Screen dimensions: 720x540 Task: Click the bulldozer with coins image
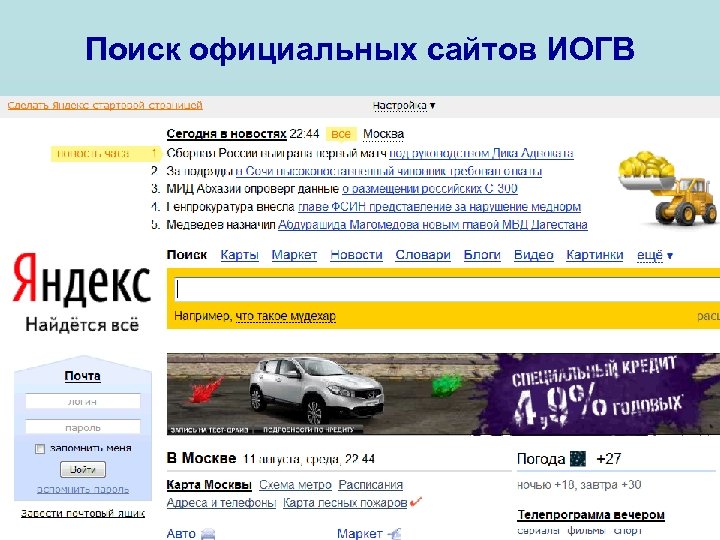(667, 187)
